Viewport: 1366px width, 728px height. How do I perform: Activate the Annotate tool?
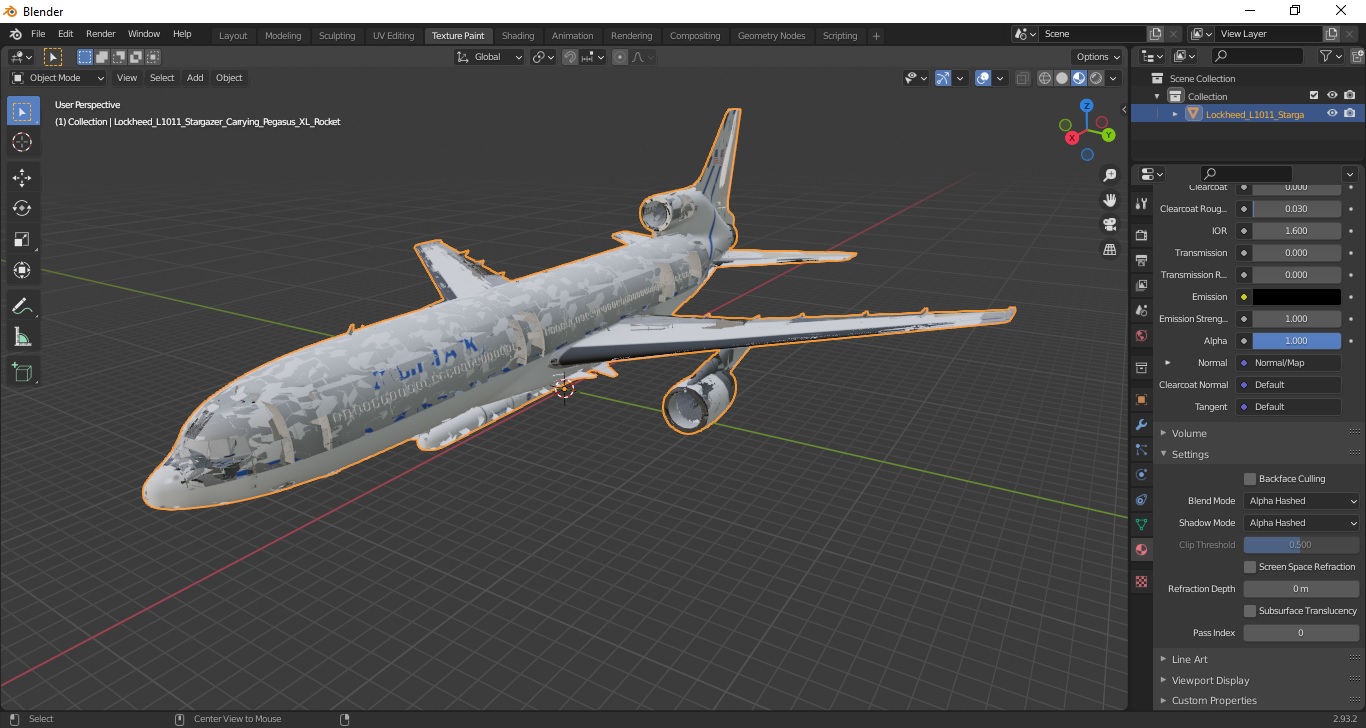pyautogui.click(x=23, y=306)
